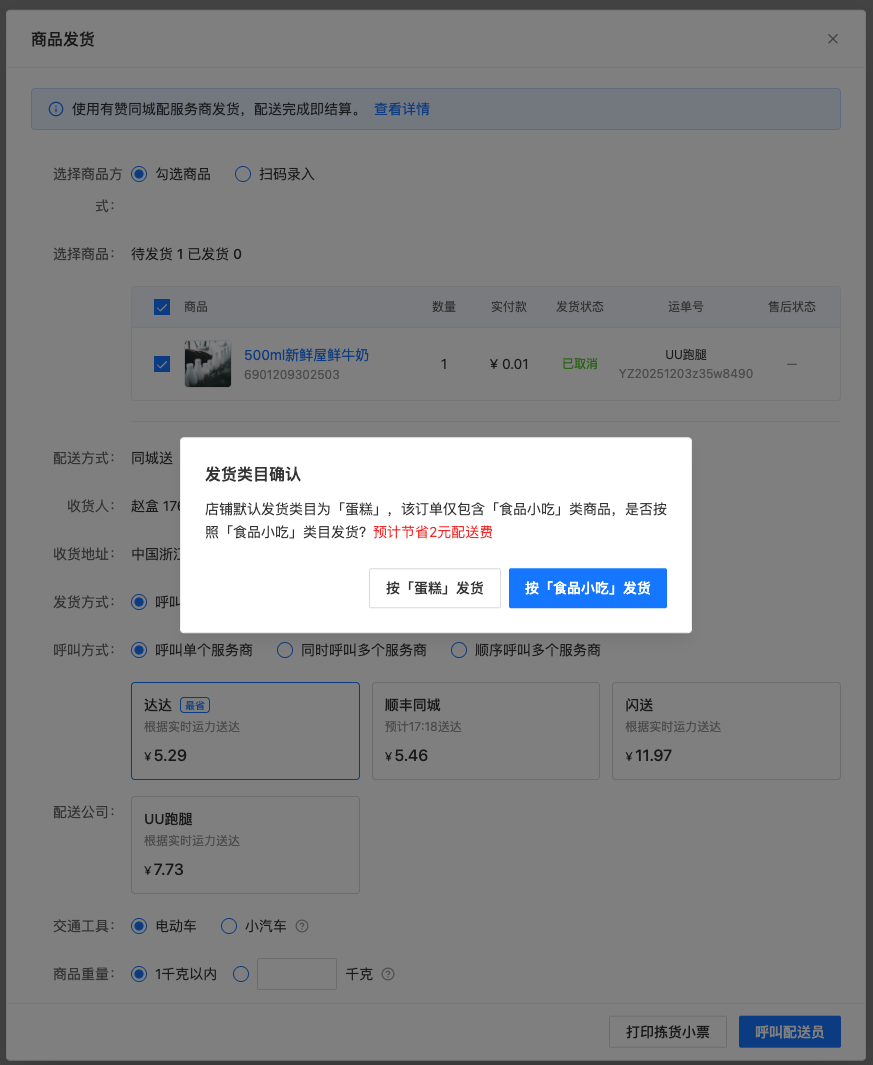Toggle the checkbox for 500ml新鲜屋鲜牛奶
The height and width of the screenshot is (1065, 873).
coord(162,364)
